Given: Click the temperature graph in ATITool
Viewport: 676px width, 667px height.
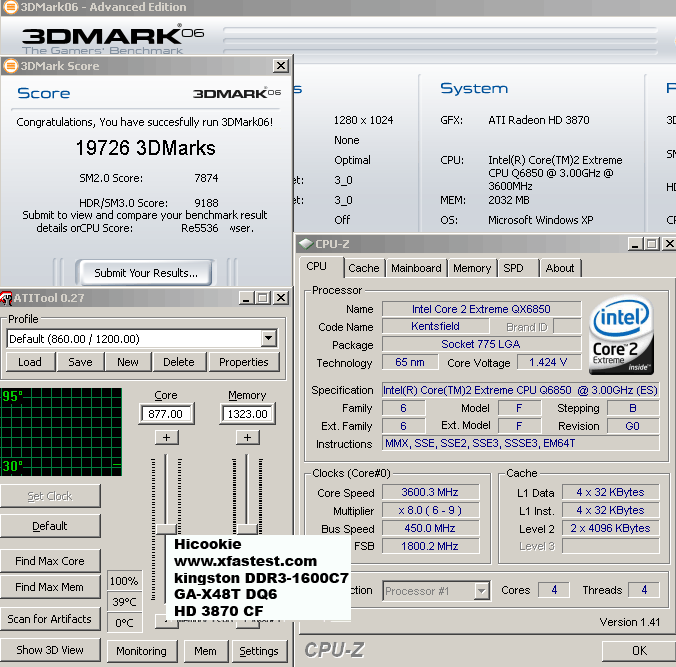Looking at the screenshot, I should pos(61,432).
